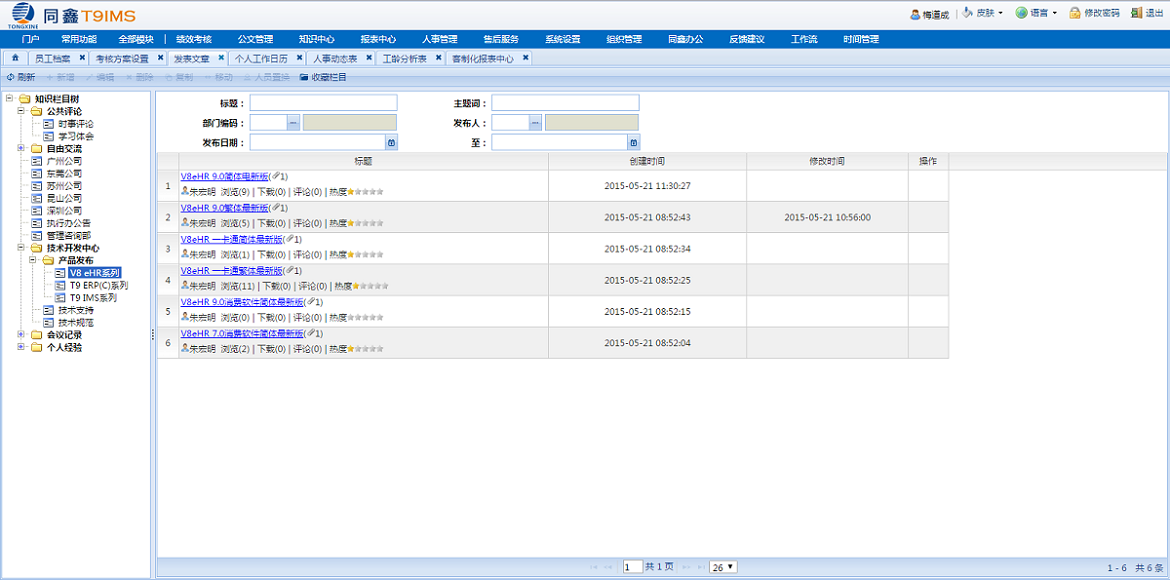This screenshot has width=1170, height=580.
Task: Open calendar picker for the 至 date field
Action: pos(634,143)
